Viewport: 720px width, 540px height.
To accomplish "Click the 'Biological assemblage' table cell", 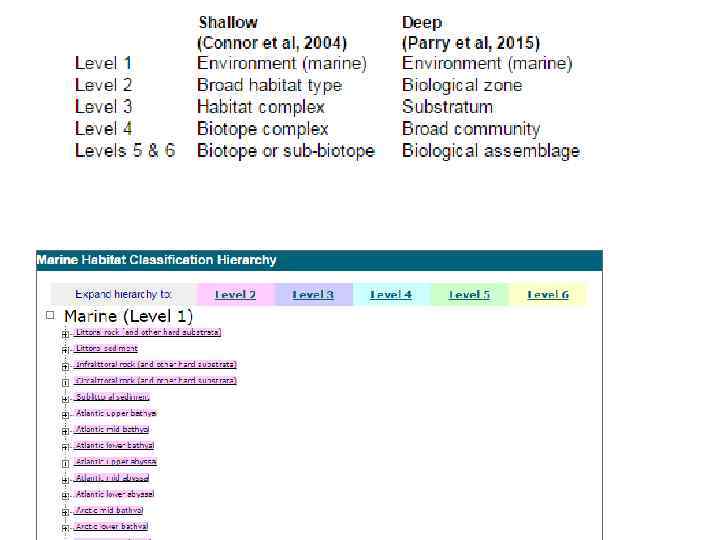I will click(x=491, y=151).
